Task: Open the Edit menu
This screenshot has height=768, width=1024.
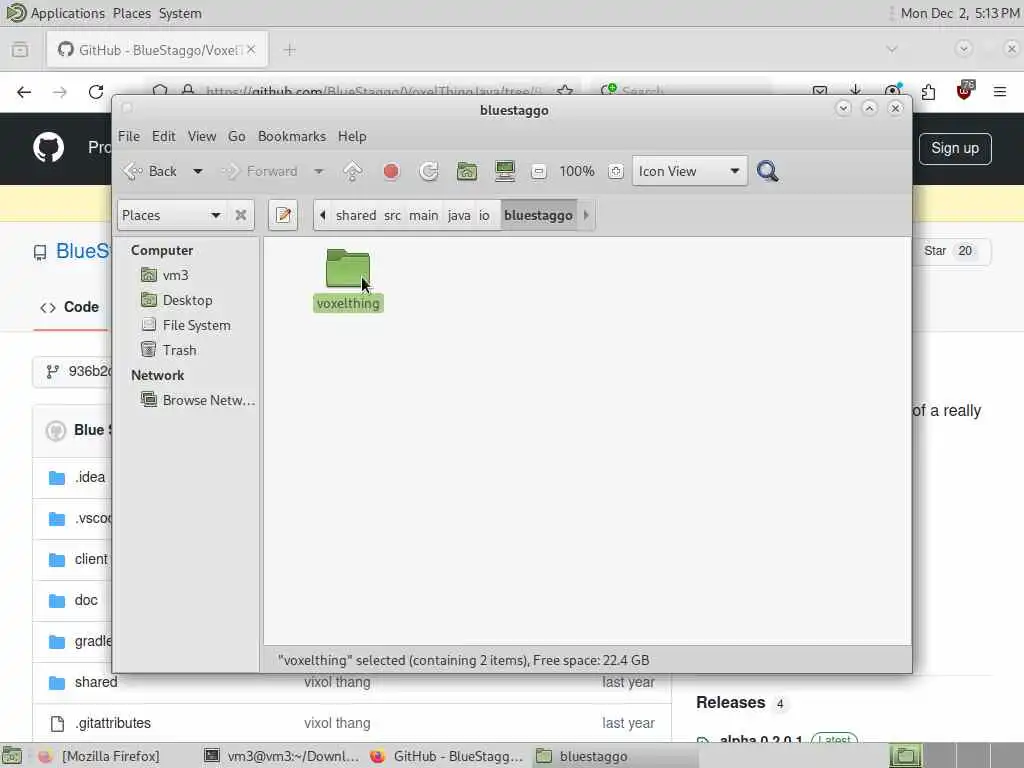Action: click(x=163, y=136)
